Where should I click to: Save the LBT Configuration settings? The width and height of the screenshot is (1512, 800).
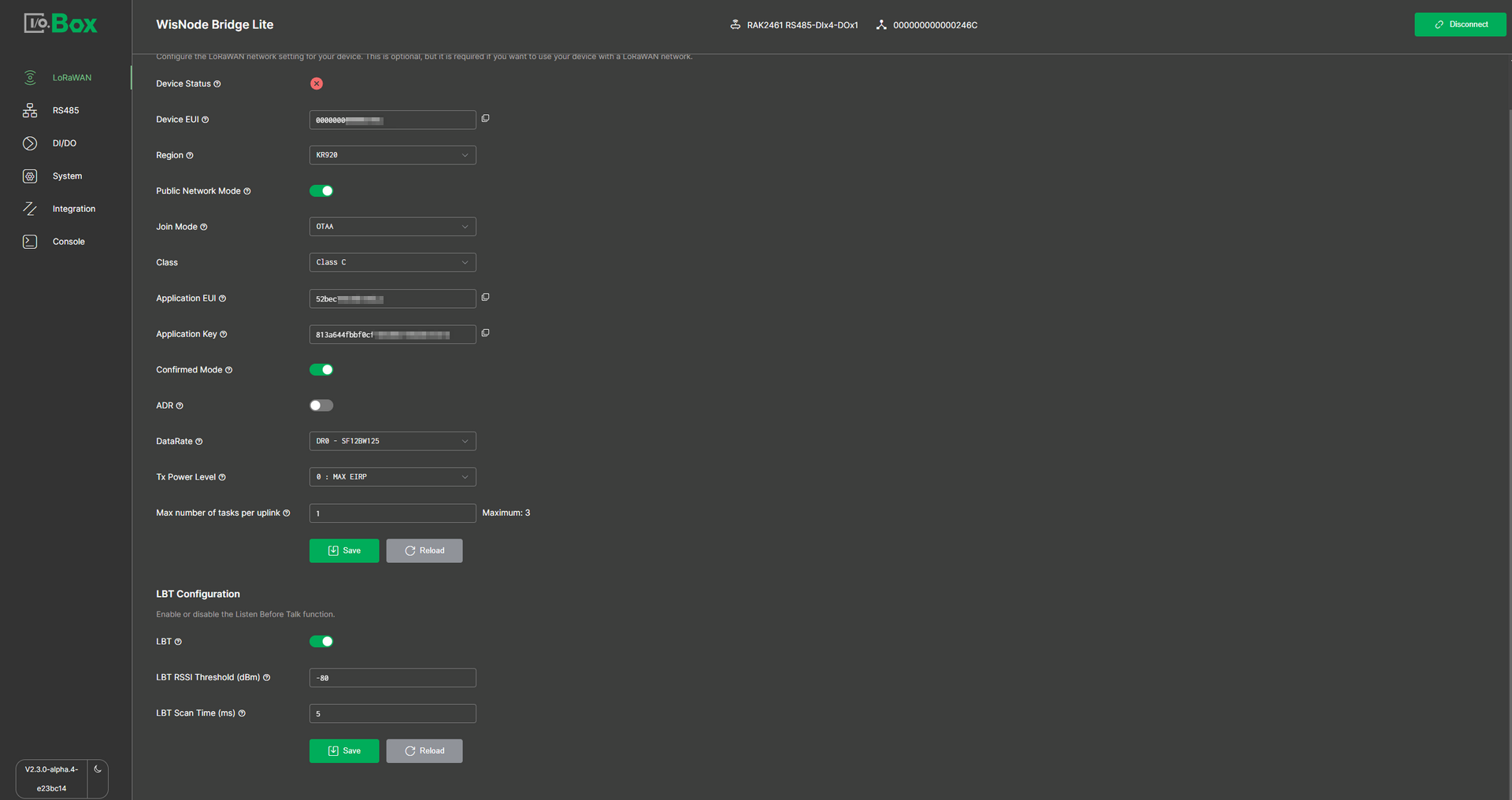pyautogui.click(x=344, y=751)
